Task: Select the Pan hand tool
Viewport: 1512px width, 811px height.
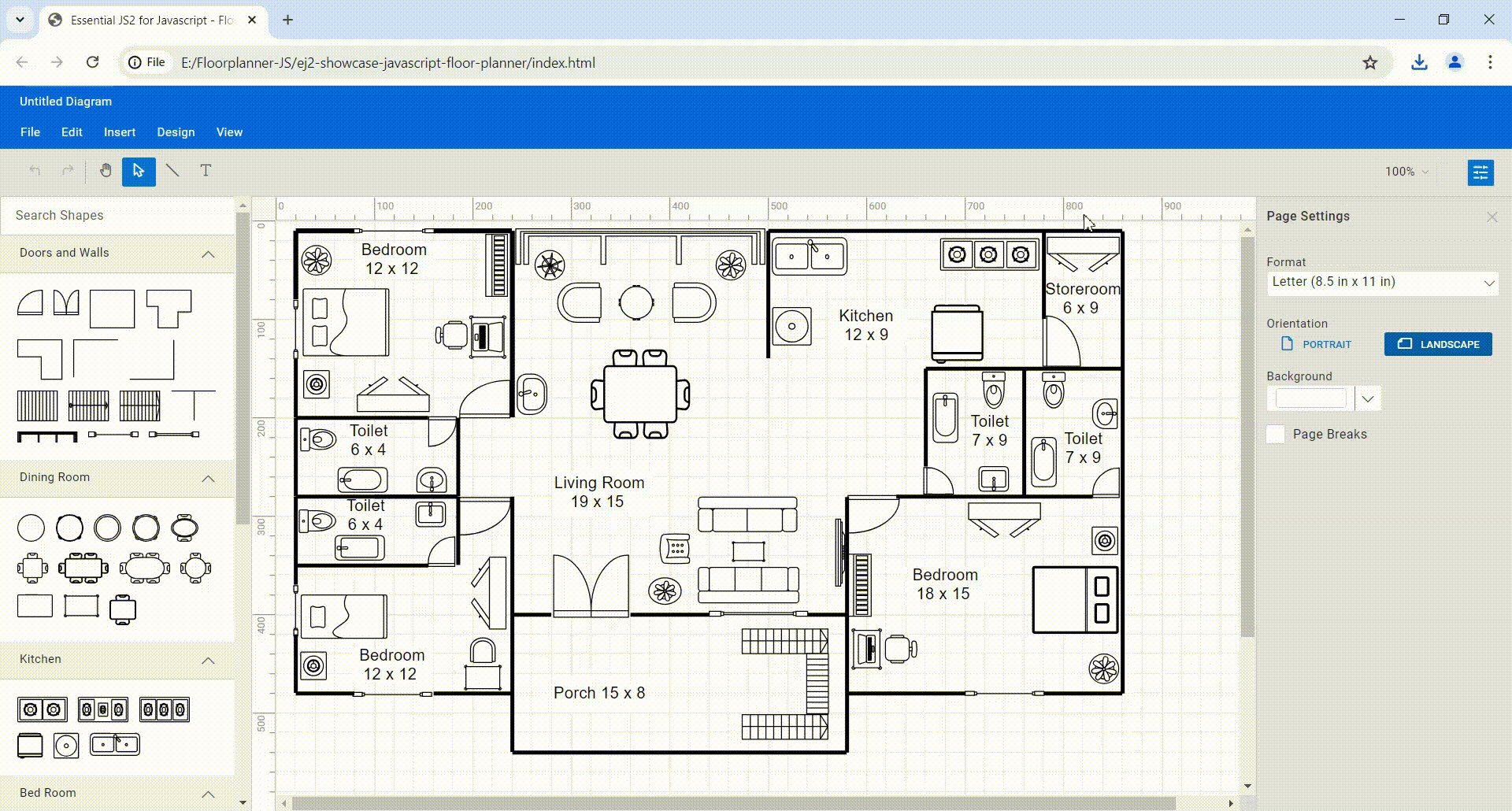Action: coord(106,171)
